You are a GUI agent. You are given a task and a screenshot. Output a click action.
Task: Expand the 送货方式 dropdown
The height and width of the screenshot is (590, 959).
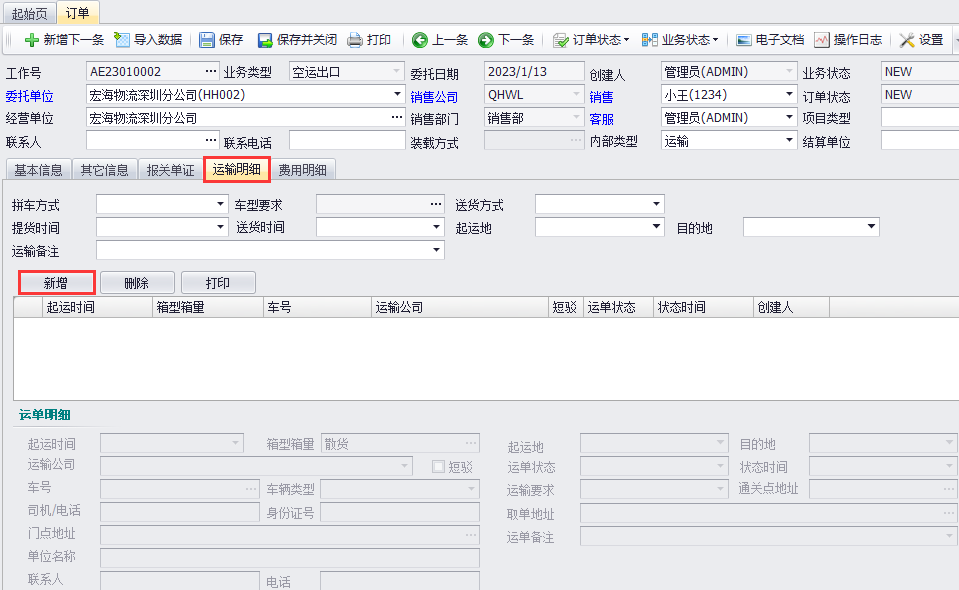click(656, 204)
